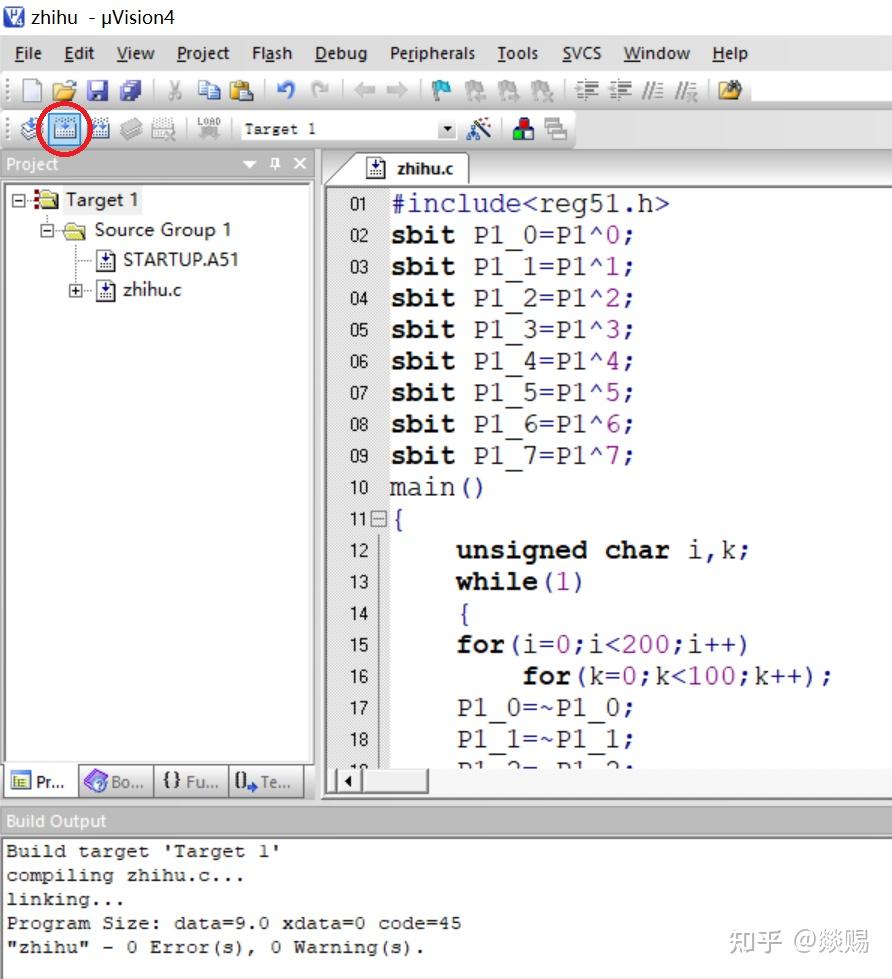Select Source Group 1 folder
892x979 pixels.
point(163,230)
